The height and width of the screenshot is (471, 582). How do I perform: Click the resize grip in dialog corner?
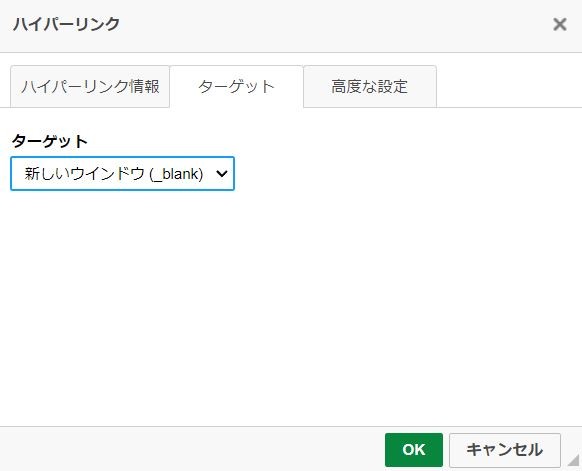[x=573, y=459]
